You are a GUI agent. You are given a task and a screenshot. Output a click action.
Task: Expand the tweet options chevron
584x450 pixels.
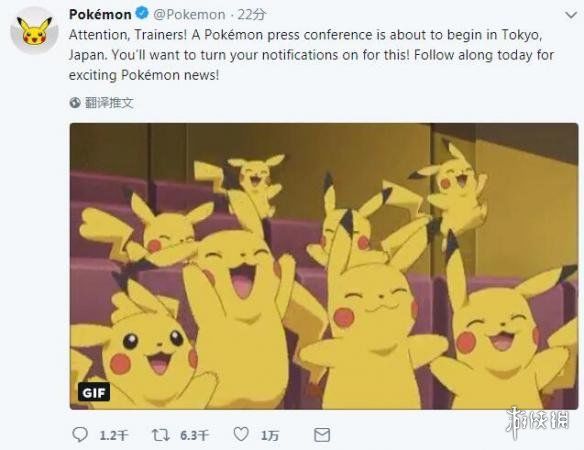571,15
